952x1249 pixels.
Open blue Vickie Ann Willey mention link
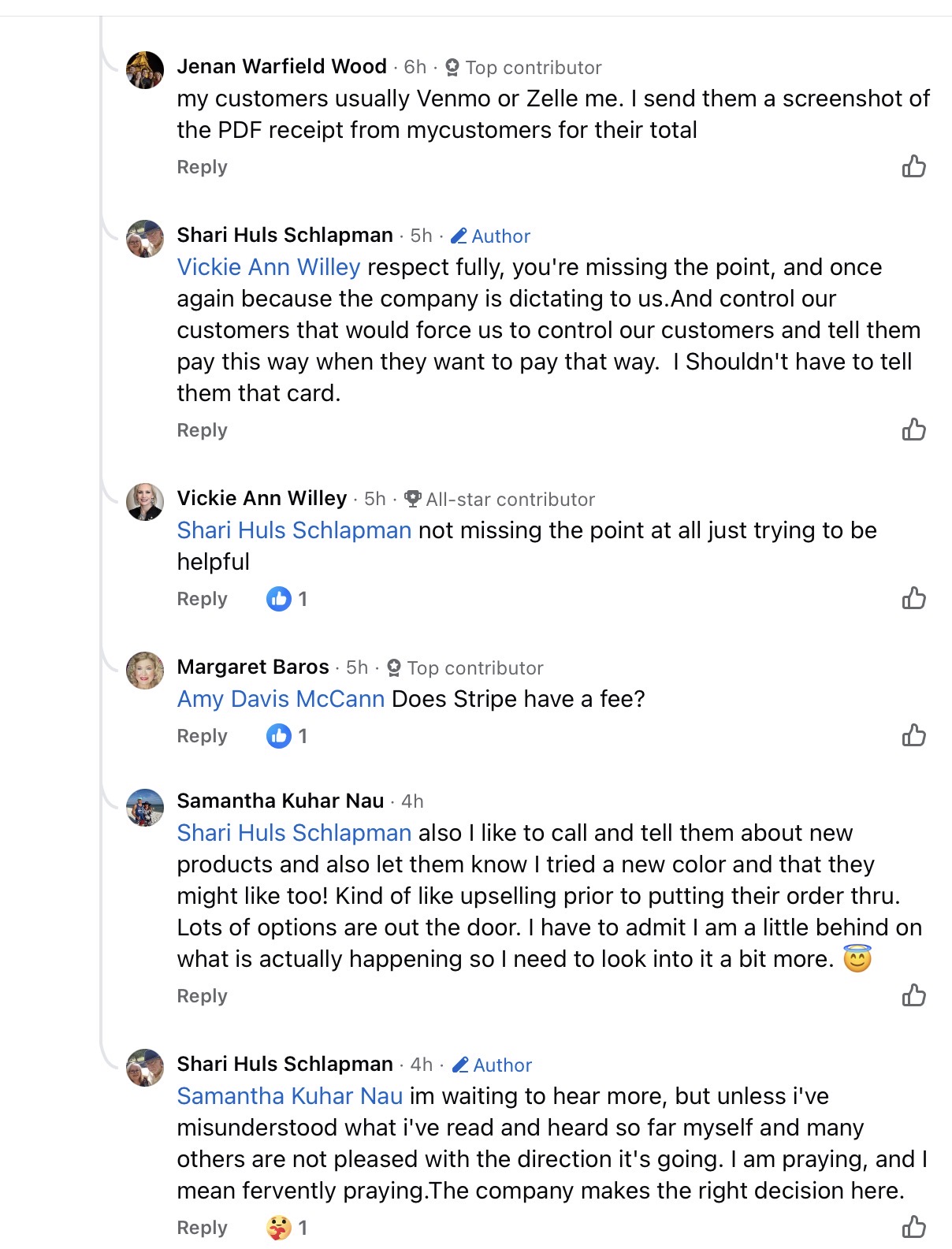pos(268,267)
